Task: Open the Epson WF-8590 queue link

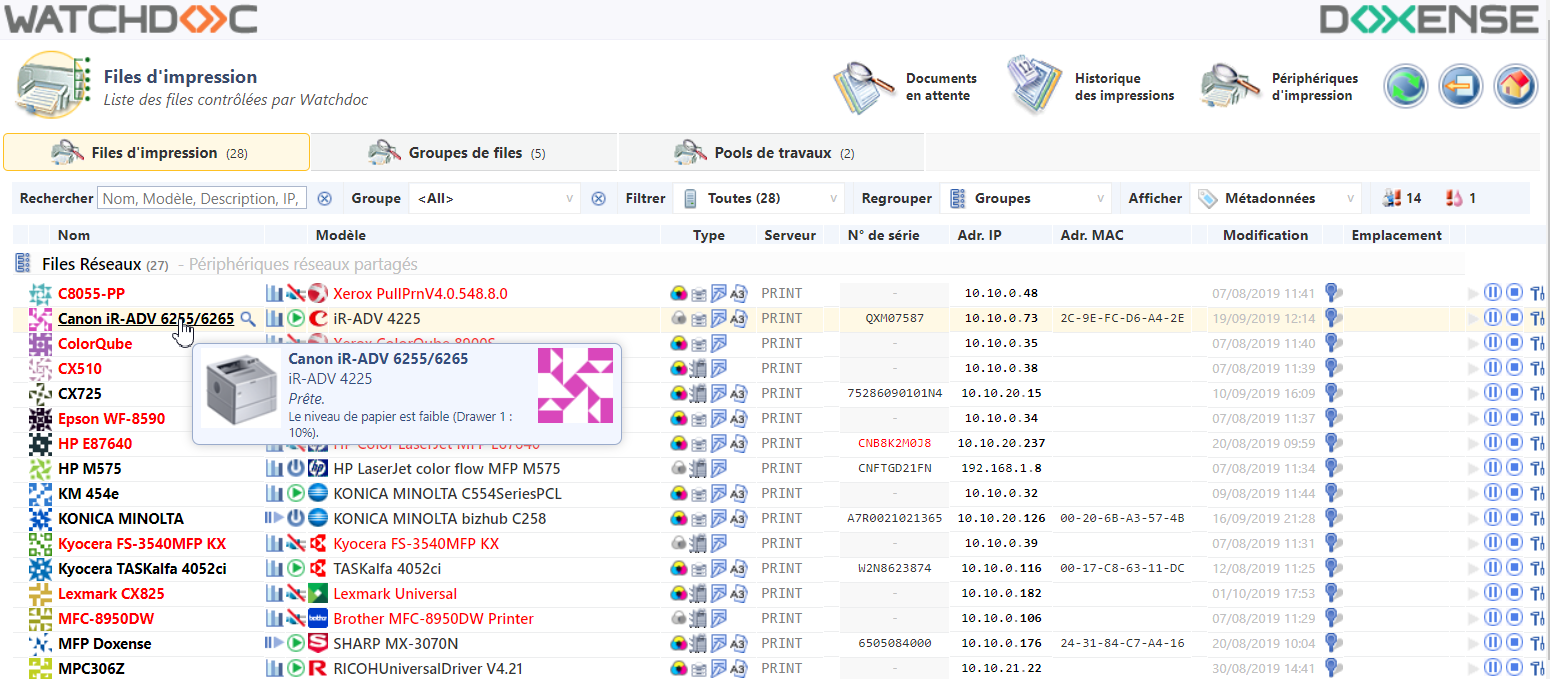Action: click(x=112, y=419)
